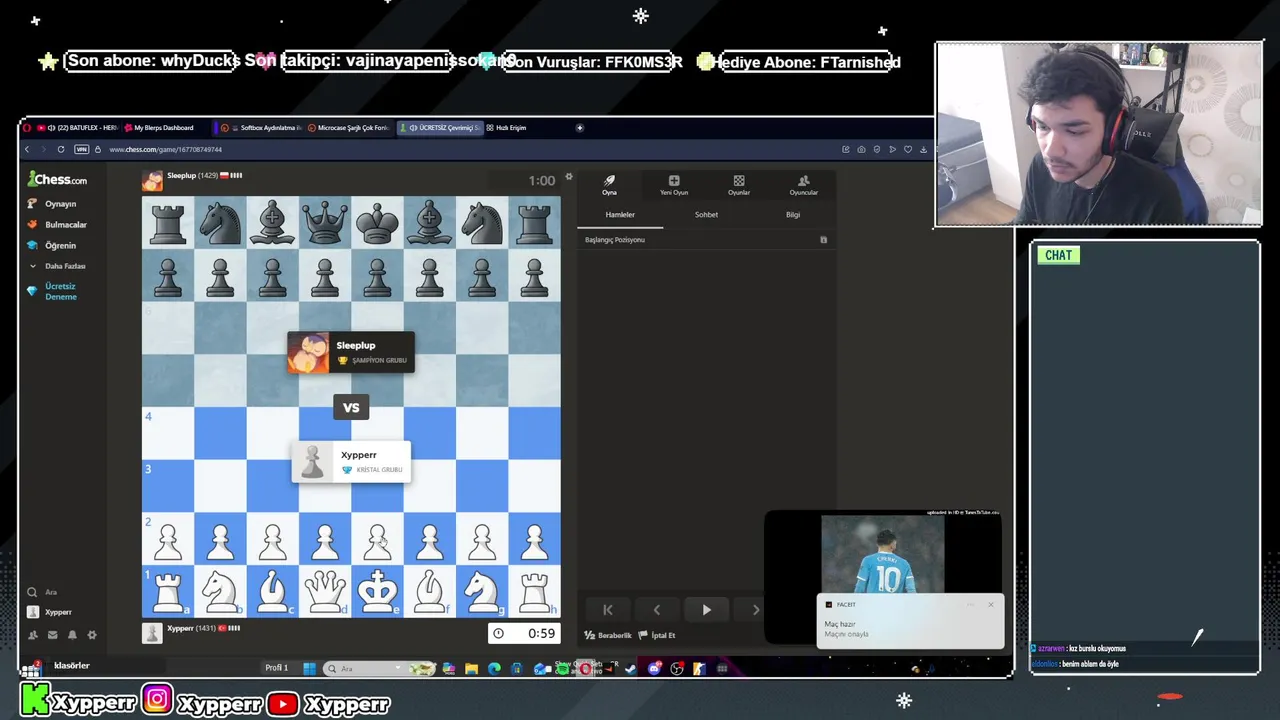Image resolution: width=1280 pixels, height=720 pixels.
Task: Open Öğrenin in the sidebar
Action: 59,246
